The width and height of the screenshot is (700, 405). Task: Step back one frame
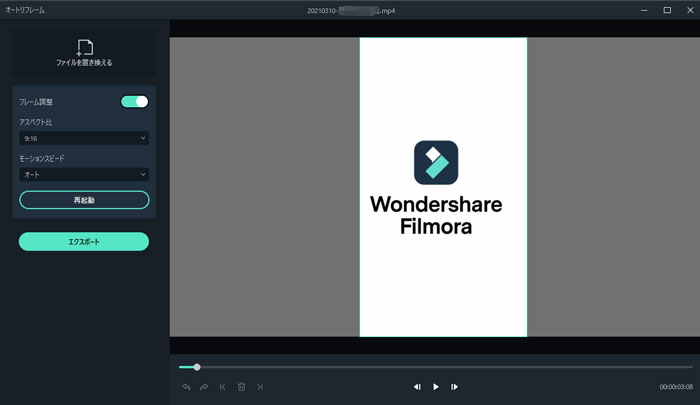pyautogui.click(x=417, y=387)
